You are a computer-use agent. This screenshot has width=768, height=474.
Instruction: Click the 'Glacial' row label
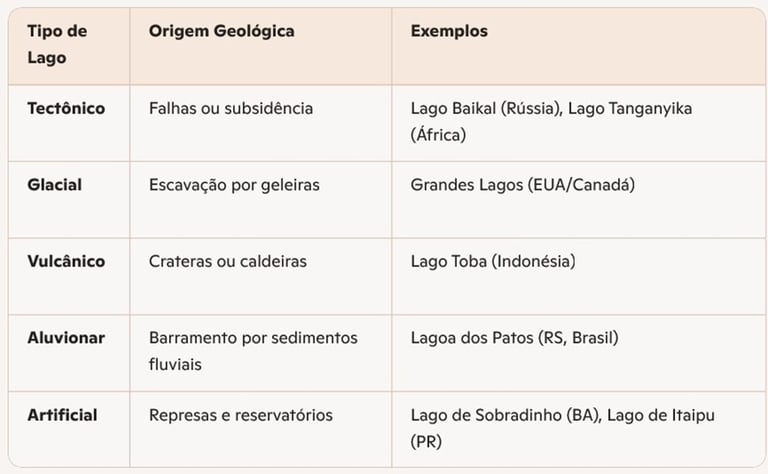coord(55,185)
